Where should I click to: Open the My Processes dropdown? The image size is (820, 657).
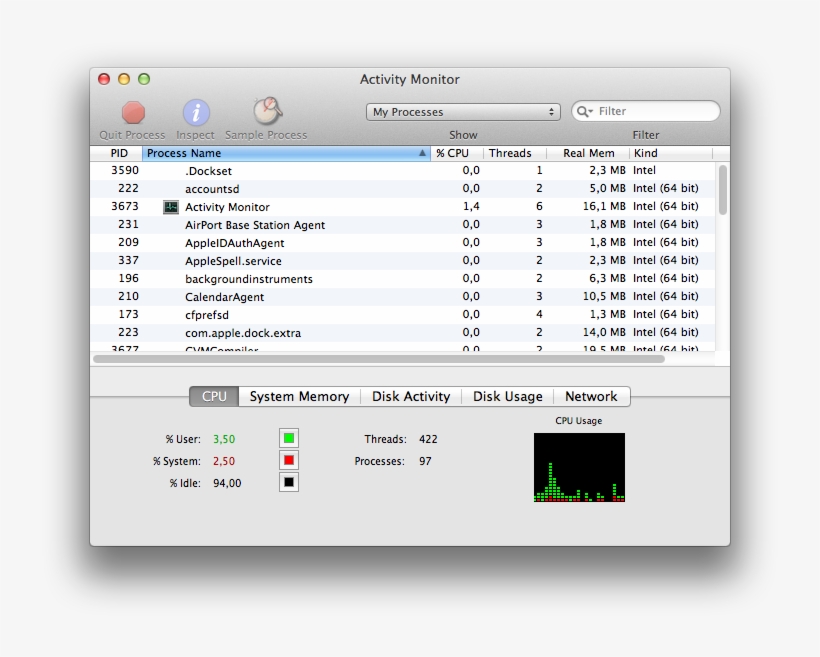462,110
